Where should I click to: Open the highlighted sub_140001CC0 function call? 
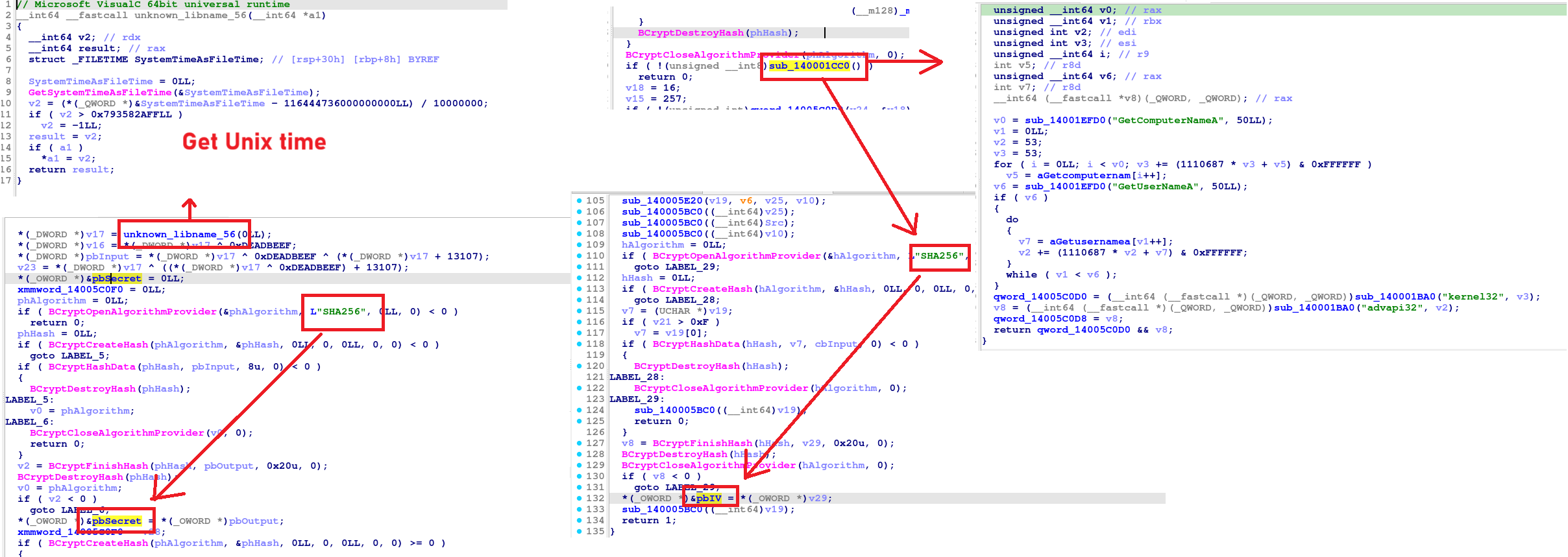809,66
